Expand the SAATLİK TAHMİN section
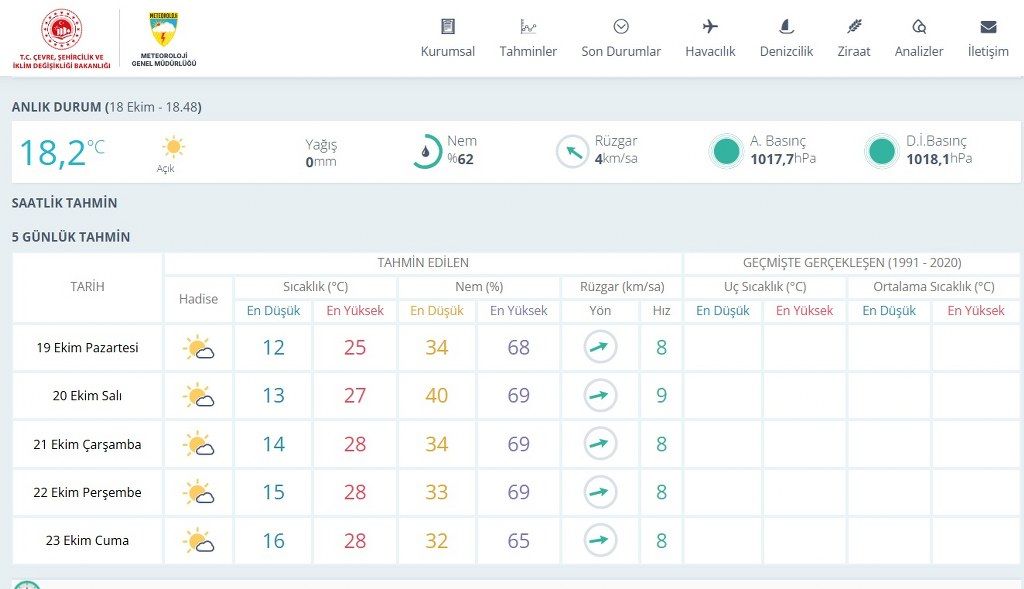This screenshot has height=589, width=1024. (65, 203)
